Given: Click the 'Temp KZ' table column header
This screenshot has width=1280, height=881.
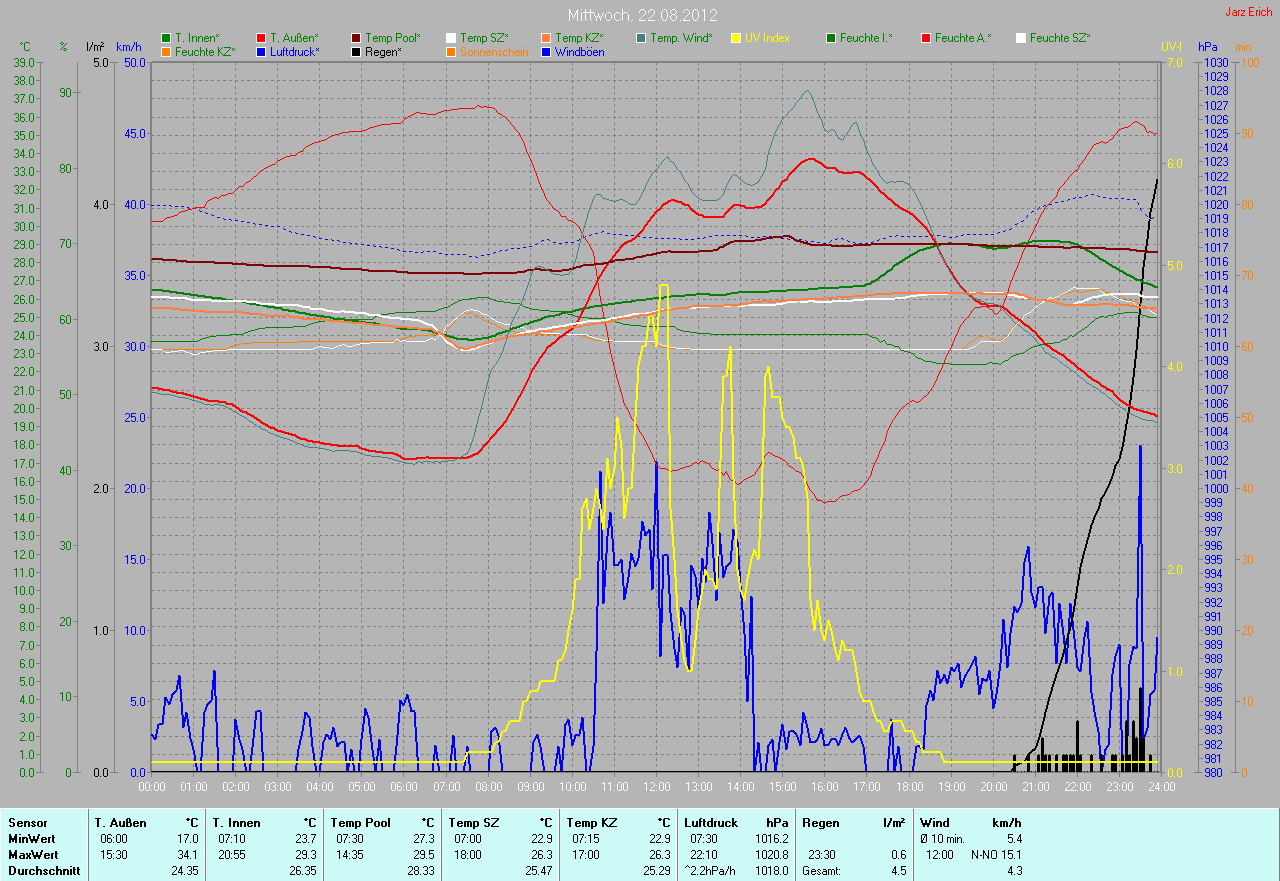Looking at the screenshot, I should tap(592, 823).
